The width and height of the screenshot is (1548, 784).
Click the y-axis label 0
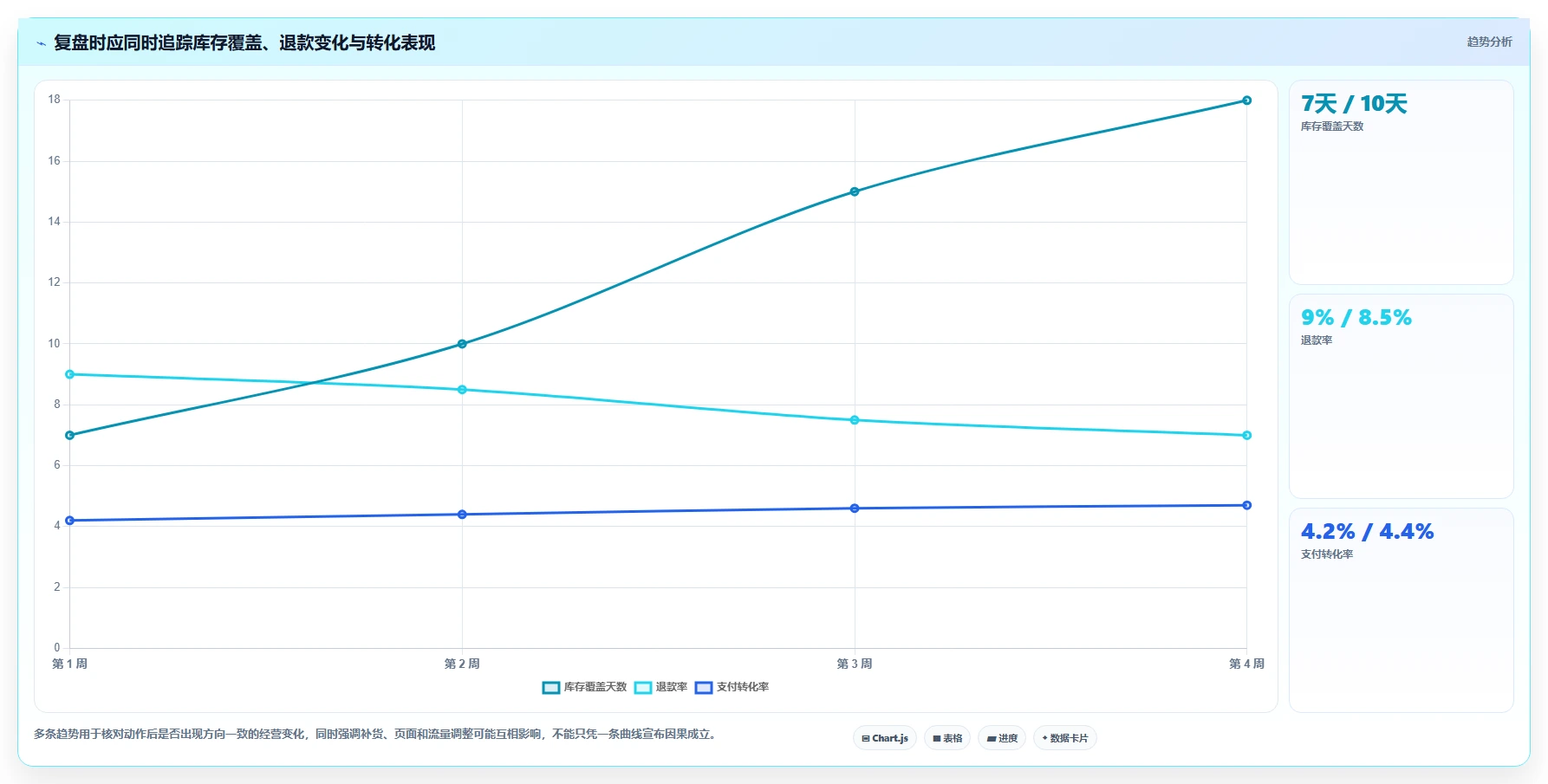[57, 648]
